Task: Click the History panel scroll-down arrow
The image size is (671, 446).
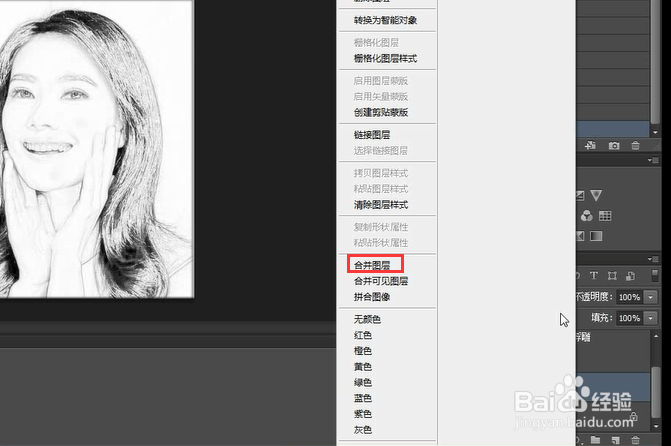Action: pyautogui.click(x=656, y=132)
